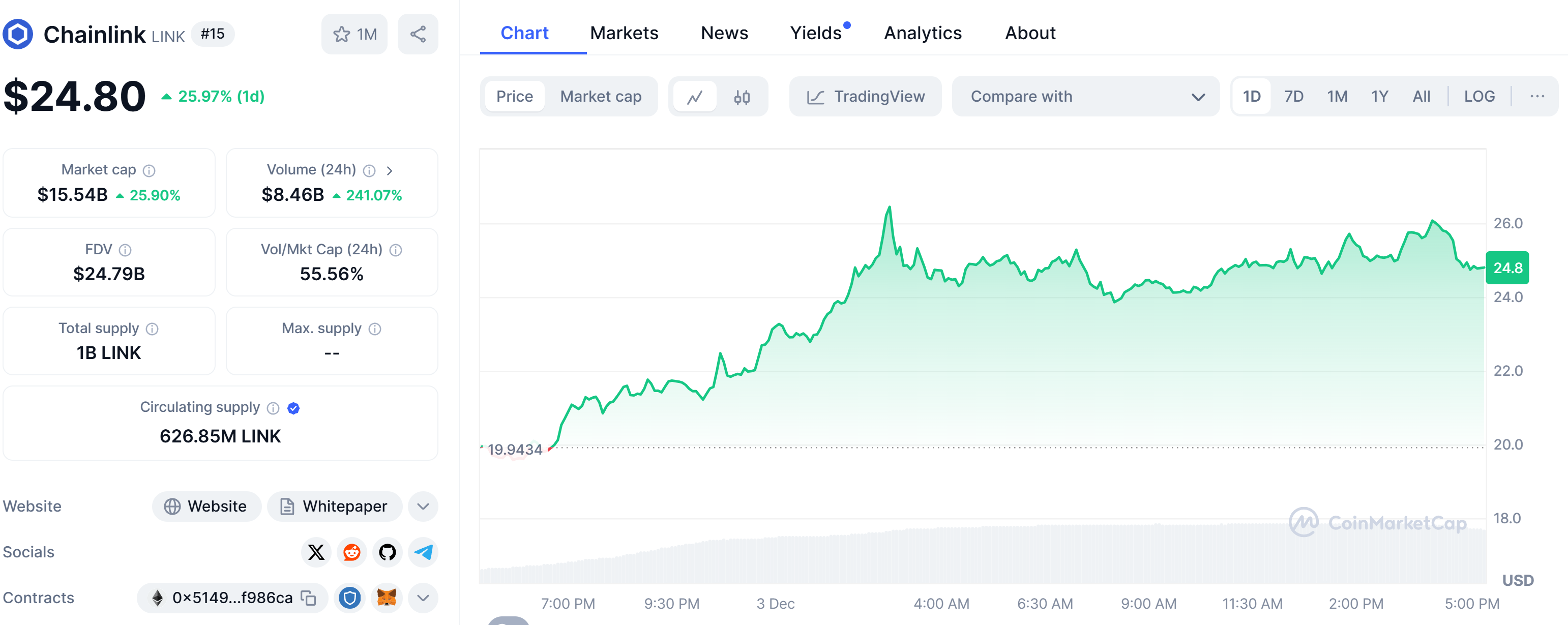
Task: Open the Compare with dropdown
Action: coord(1085,97)
